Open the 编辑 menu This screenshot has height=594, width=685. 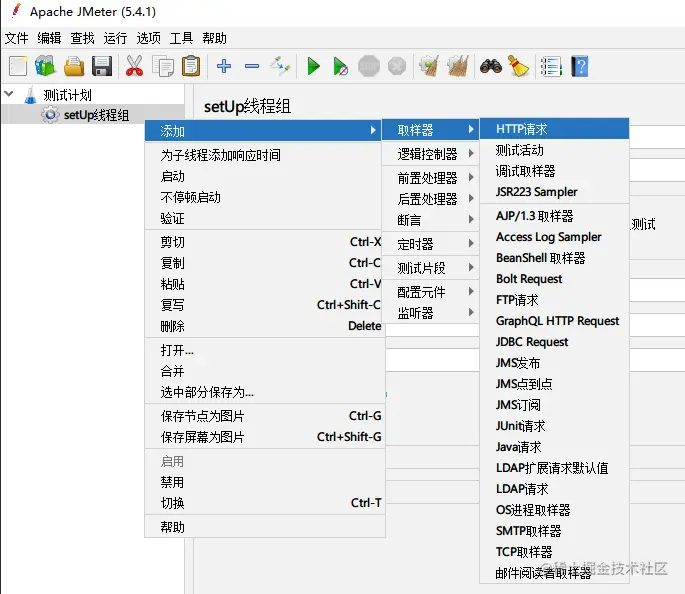coord(49,38)
